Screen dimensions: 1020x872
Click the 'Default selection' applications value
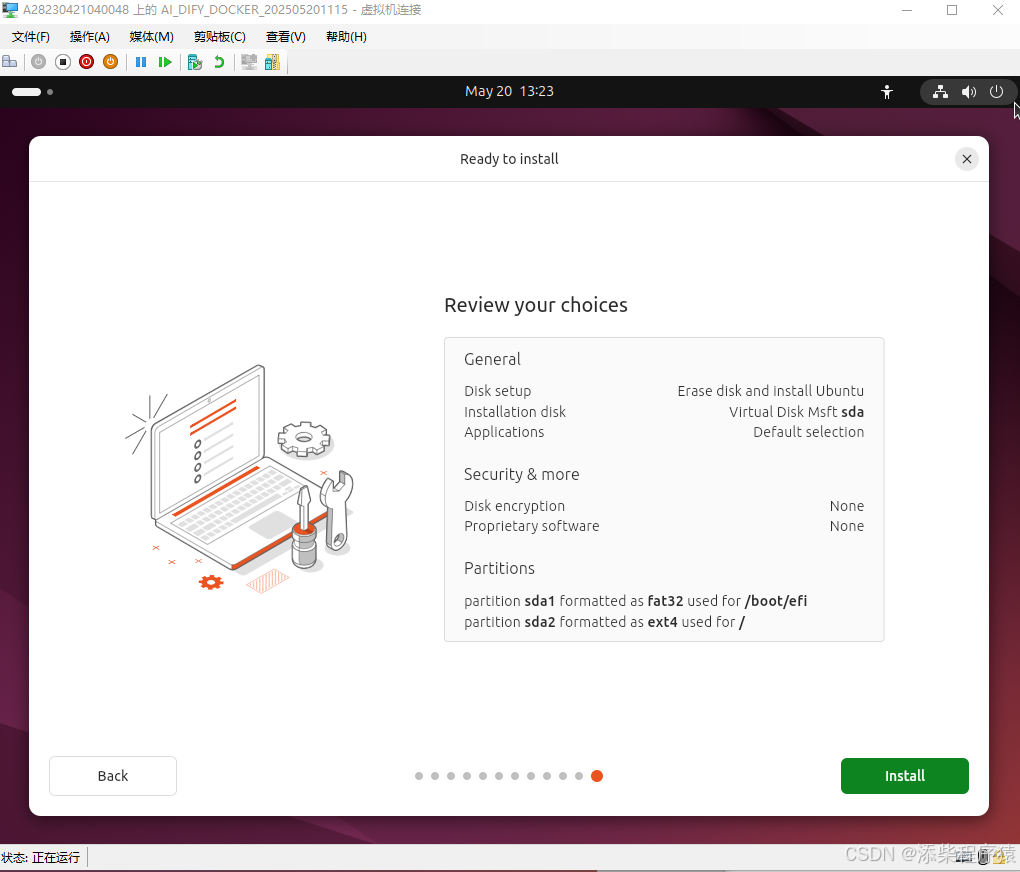[809, 432]
